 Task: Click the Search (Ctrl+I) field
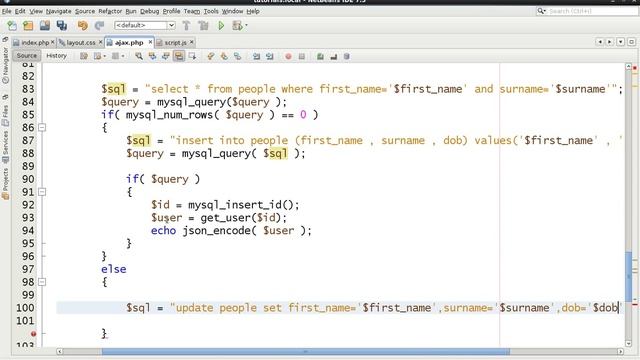tap(588, 11)
